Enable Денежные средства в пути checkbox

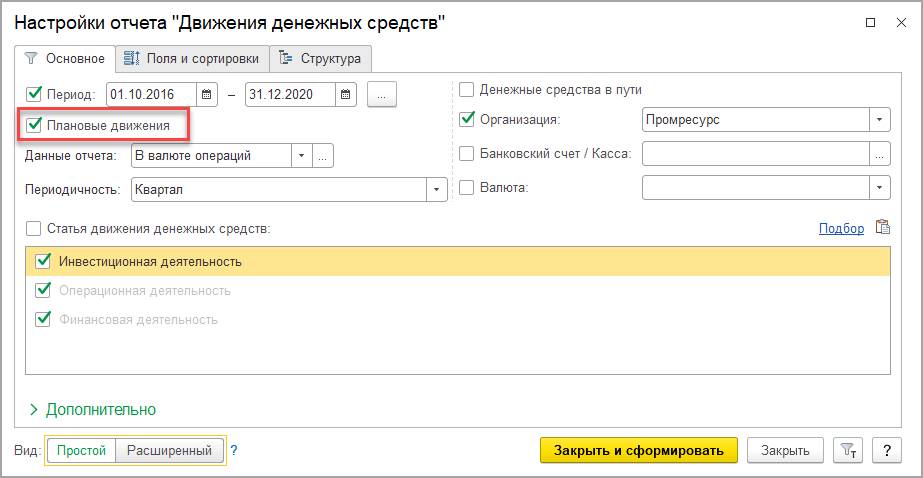coord(466,90)
